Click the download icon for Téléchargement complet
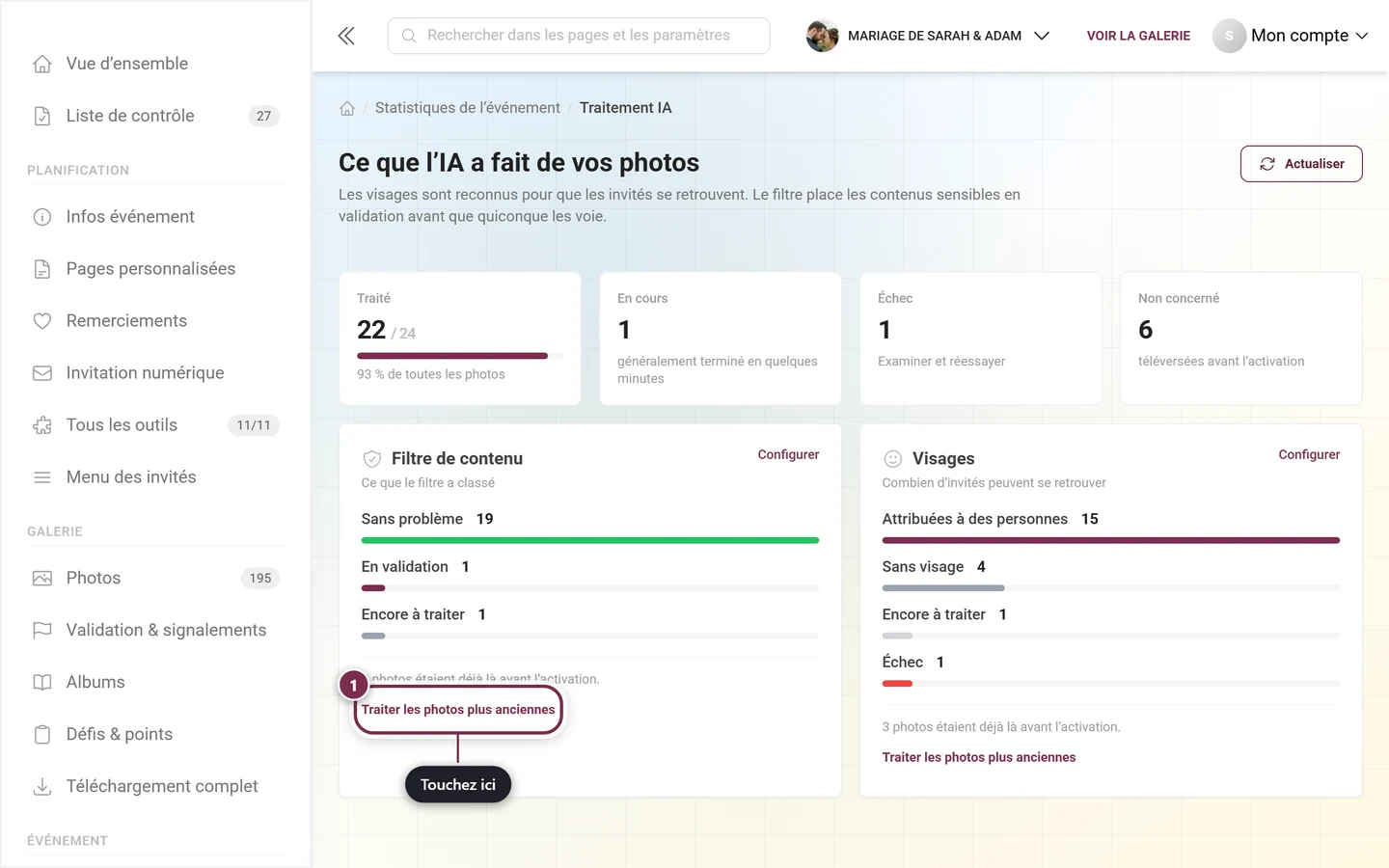The width and height of the screenshot is (1389, 868). 42,787
